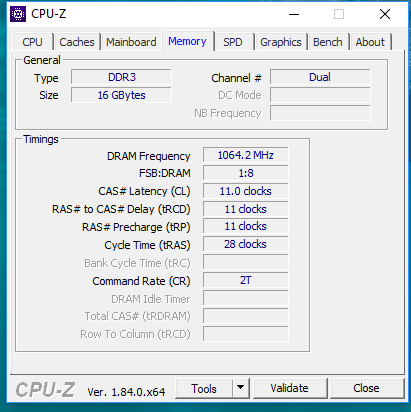Click the tRCD value field of 11 clocks
Viewport: 411px width, 412px height.
(246, 209)
